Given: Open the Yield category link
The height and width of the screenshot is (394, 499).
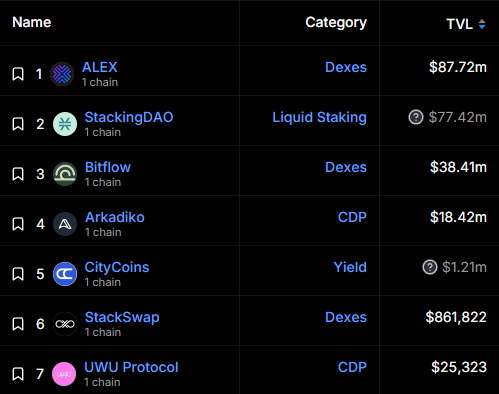Looking at the screenshot, I should click(x=350, y=267).
